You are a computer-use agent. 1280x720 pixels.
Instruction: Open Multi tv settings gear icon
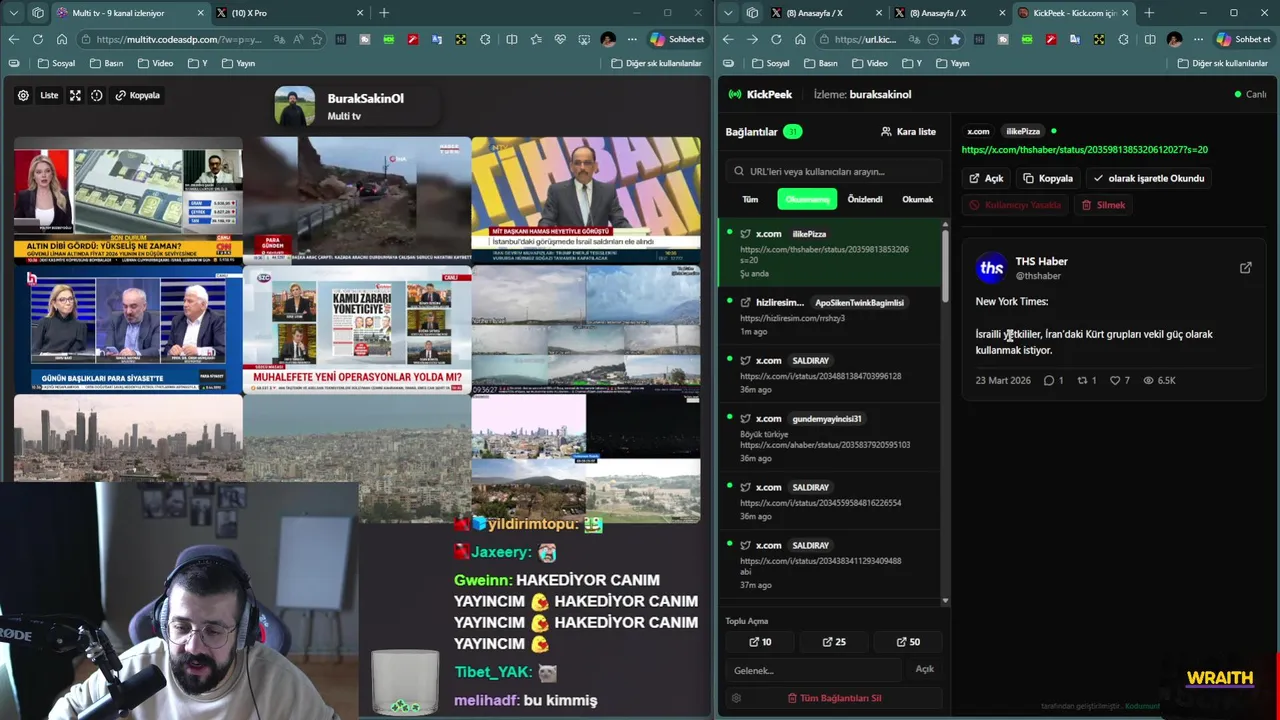point(23,95)
